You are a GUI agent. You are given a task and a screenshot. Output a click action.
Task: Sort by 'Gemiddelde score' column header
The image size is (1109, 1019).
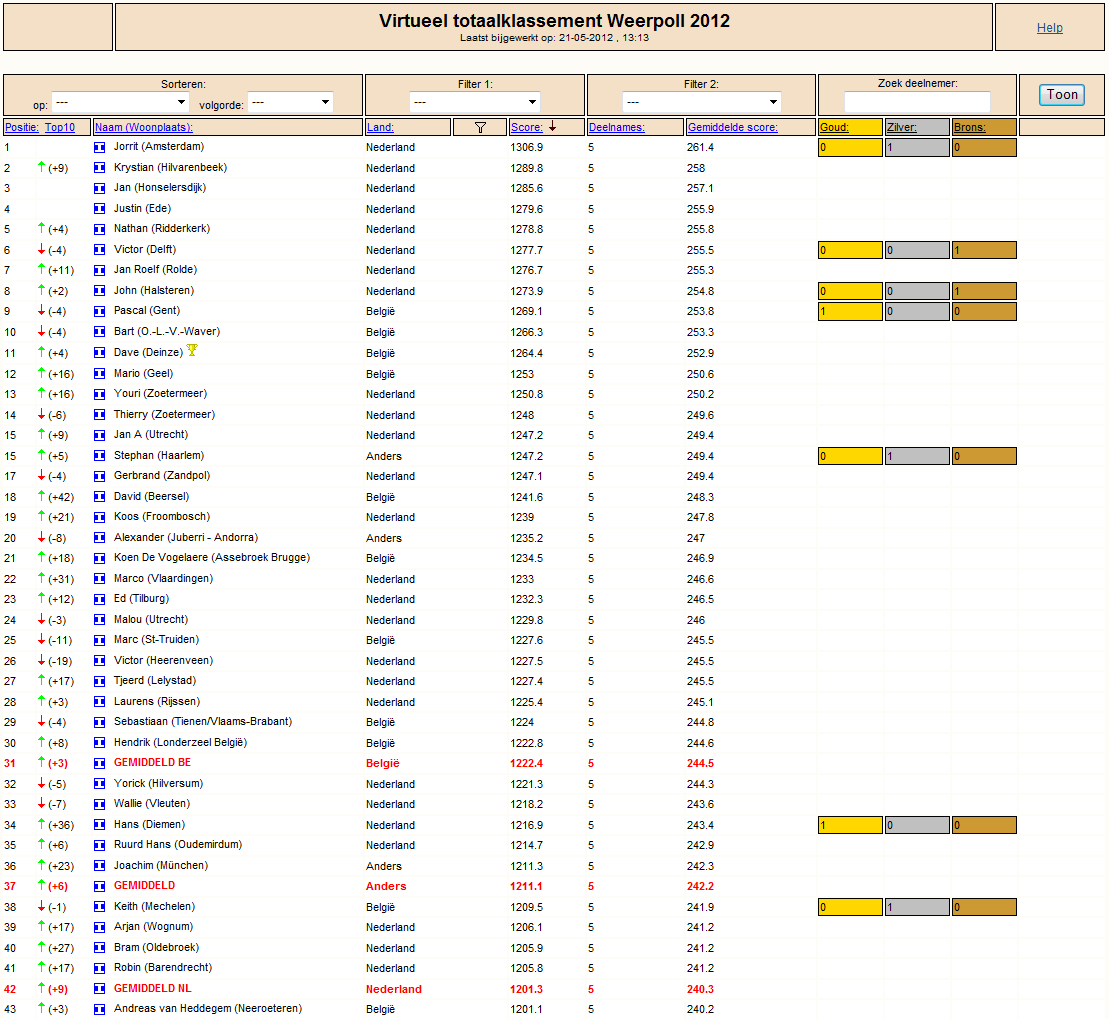tap(732, 127)
